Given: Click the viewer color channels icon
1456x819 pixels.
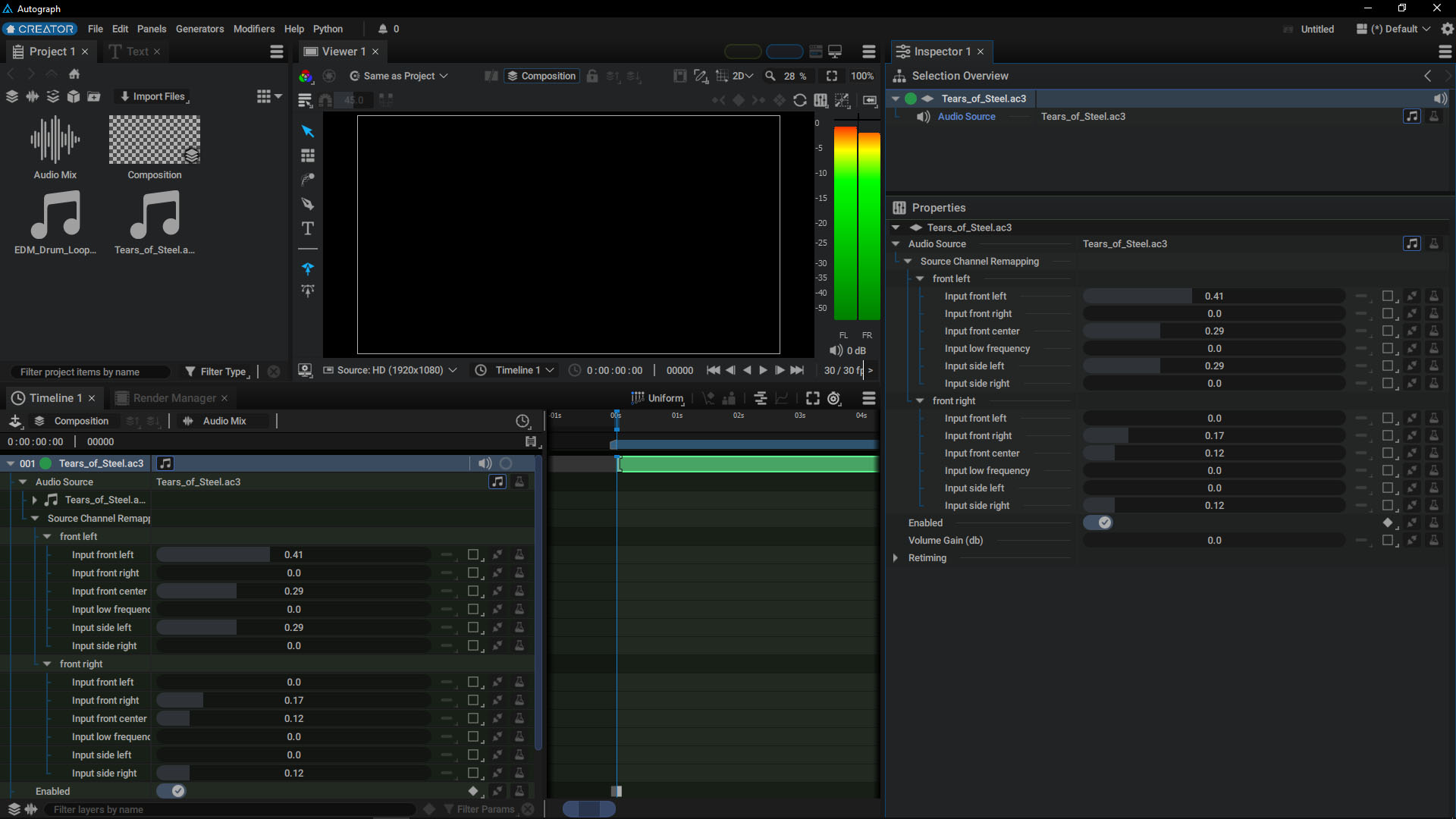Looking at the screenshot, I should tap(306, 76).
